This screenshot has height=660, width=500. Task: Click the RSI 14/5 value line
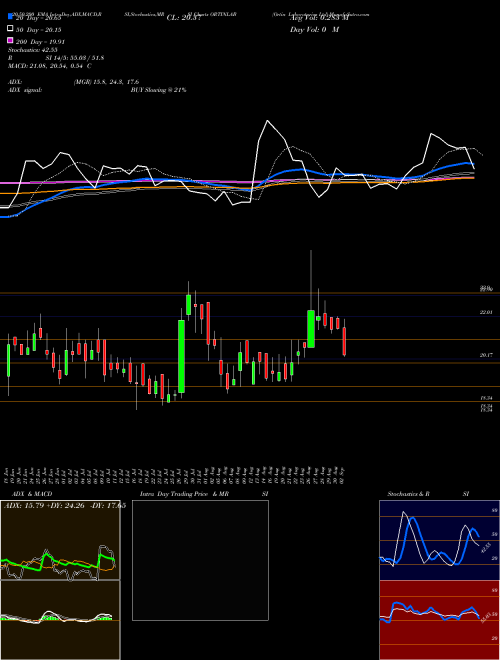click(56, 58)
